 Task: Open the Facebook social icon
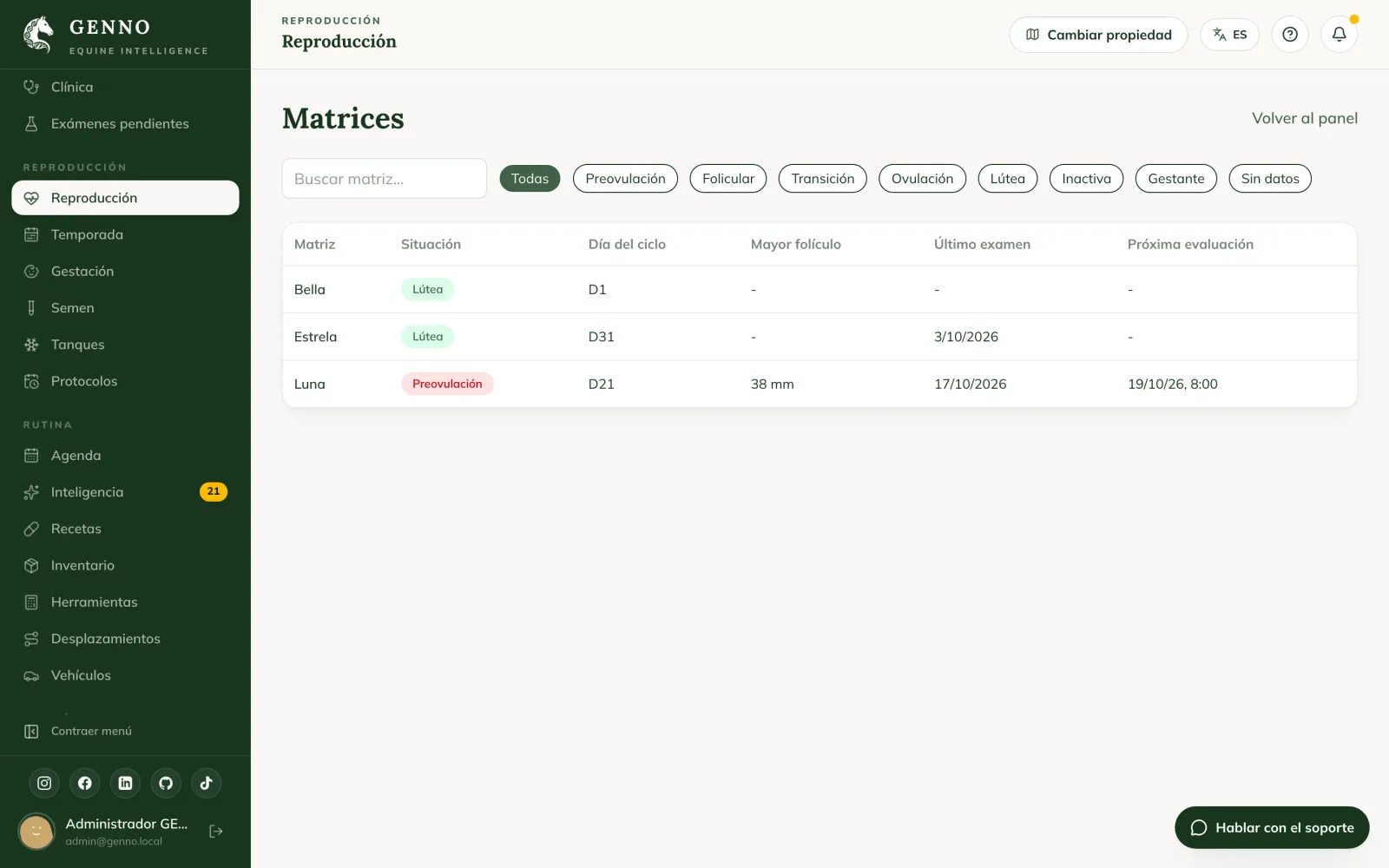[85, 783]
